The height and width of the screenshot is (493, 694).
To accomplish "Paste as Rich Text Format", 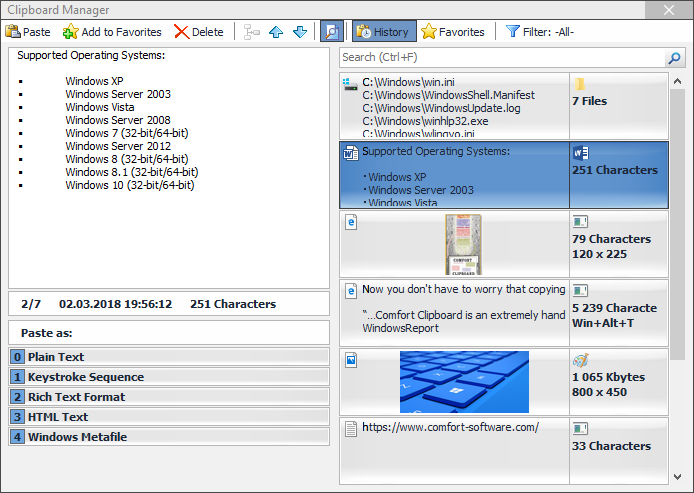I will click(x=169, y=397).
